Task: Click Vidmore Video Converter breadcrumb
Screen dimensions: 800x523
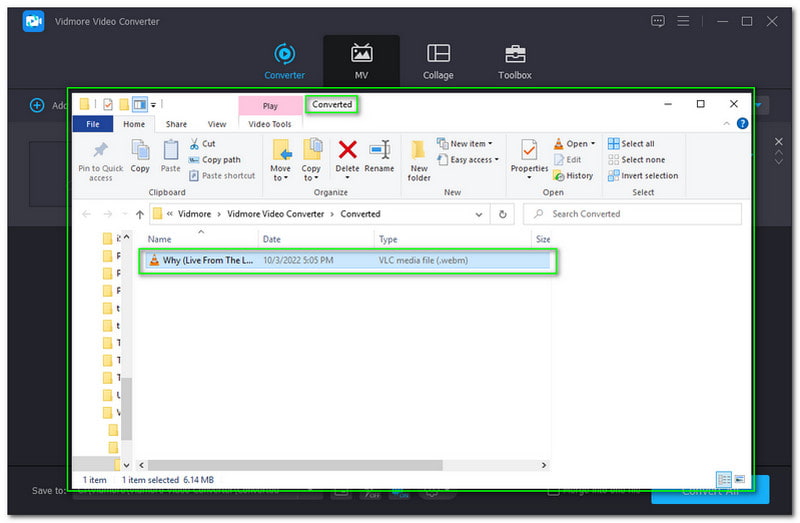Action: tap(276, 214)
